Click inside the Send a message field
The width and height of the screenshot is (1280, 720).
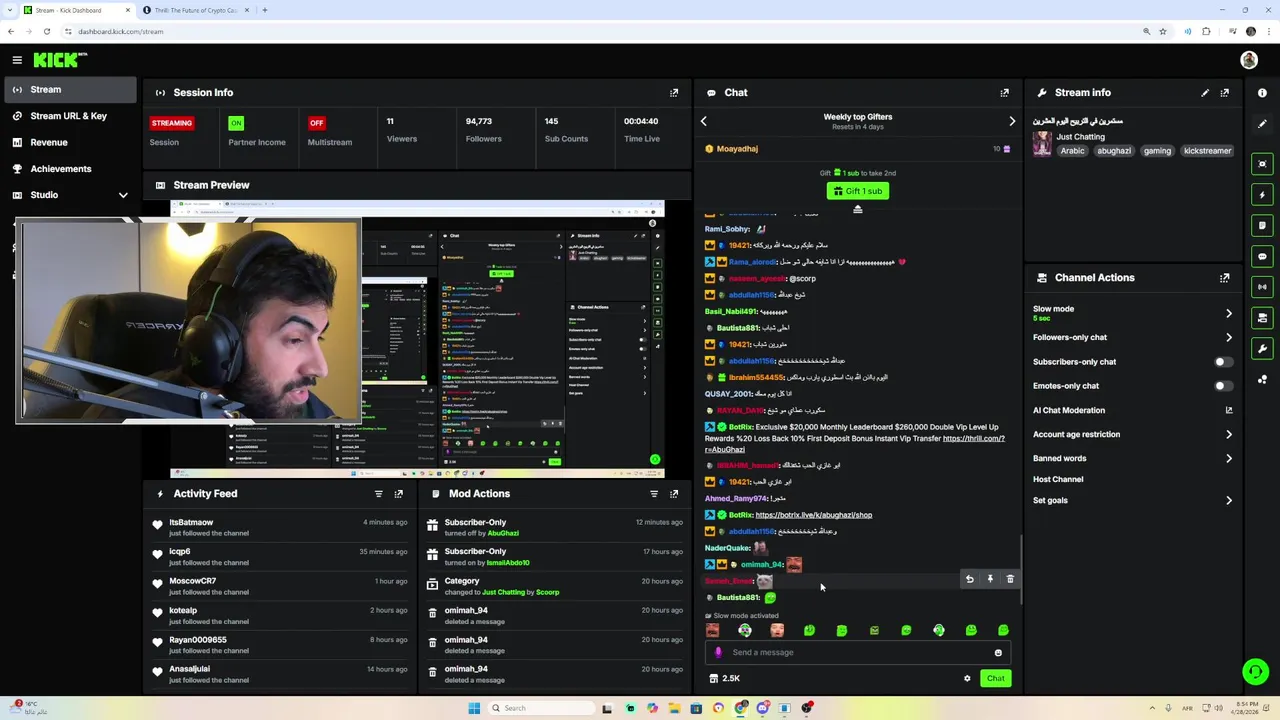[858, 653]
